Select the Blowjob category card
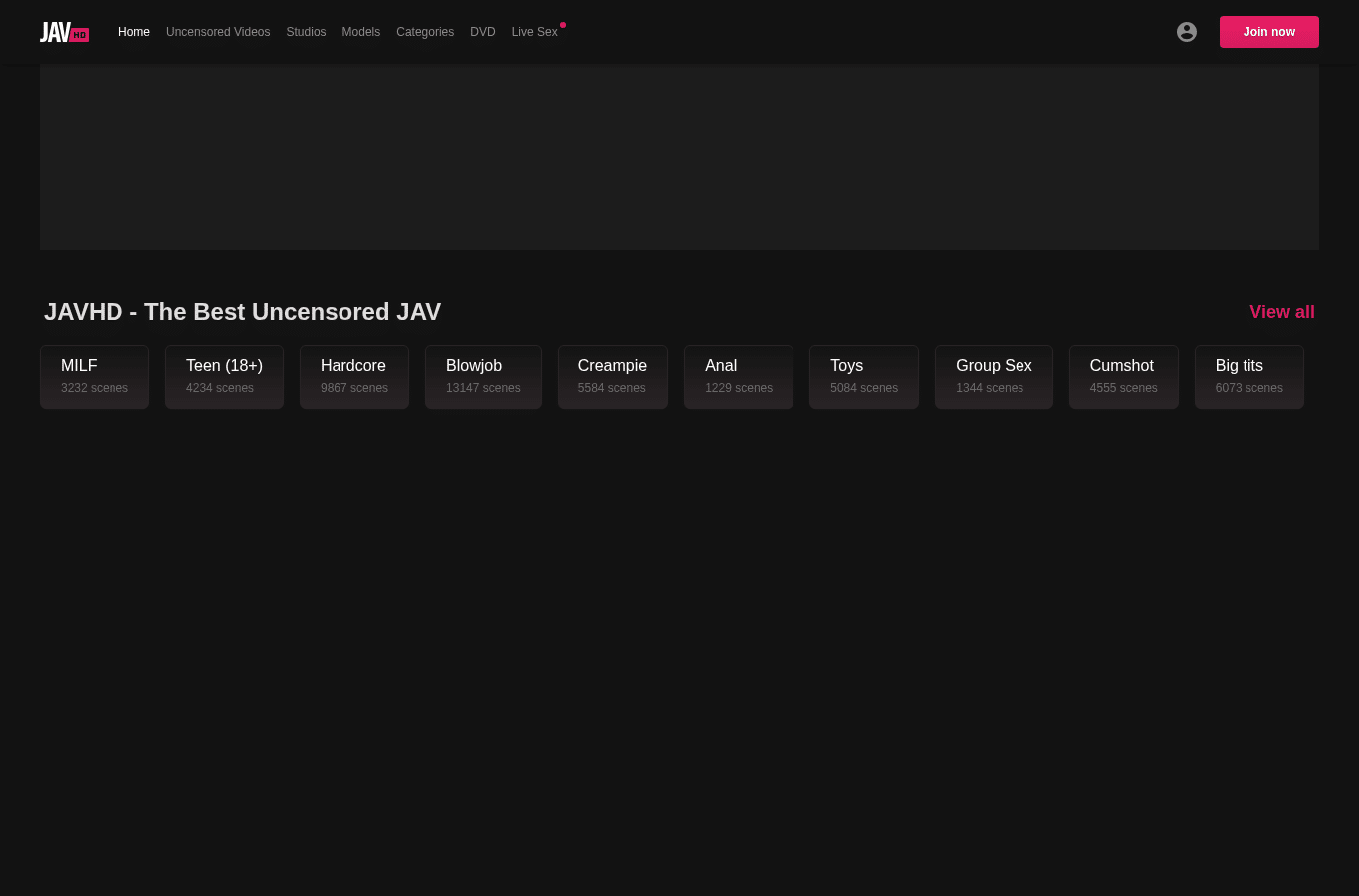The height and width of the screenshot is (896, 1359). tap(483, 377)
